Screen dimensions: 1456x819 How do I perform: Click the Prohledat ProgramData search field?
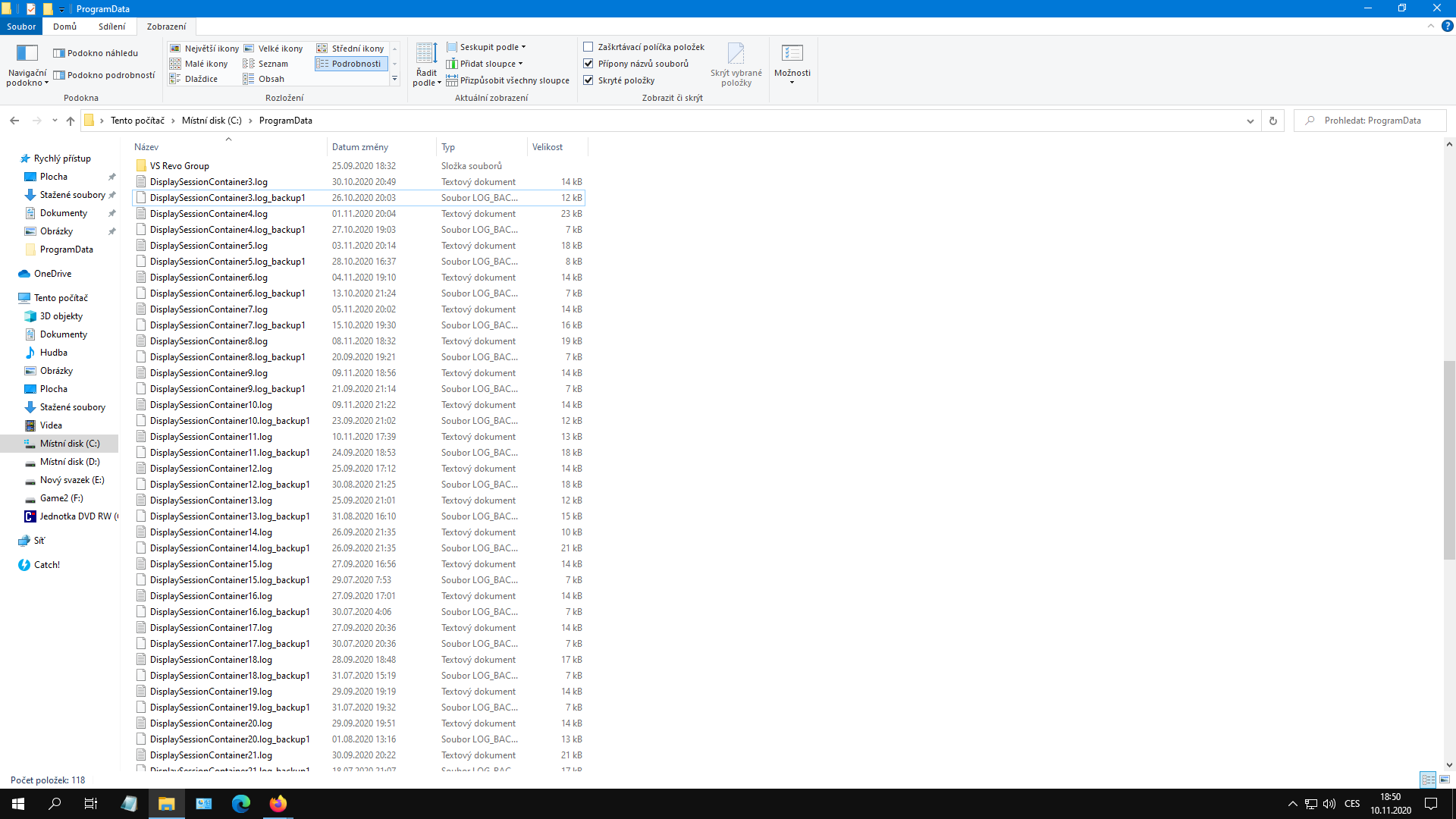pyautogui.click(x=1373, y=121)
